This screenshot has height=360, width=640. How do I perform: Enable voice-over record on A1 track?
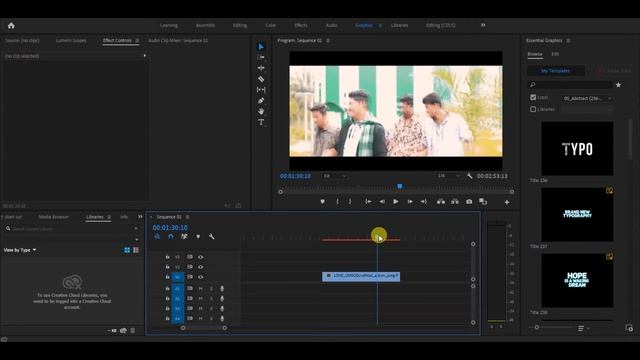(222, 289)
